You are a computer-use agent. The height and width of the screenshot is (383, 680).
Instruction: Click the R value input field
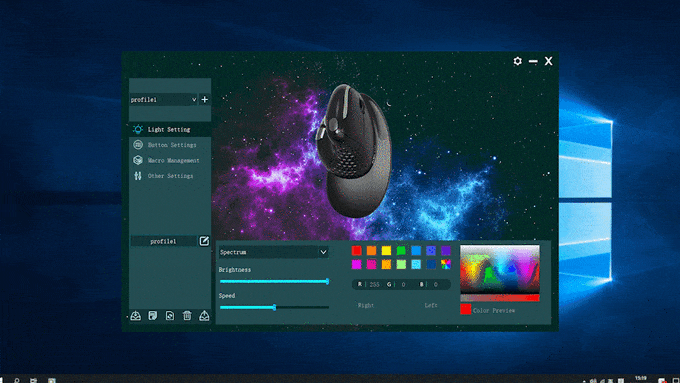374,285
